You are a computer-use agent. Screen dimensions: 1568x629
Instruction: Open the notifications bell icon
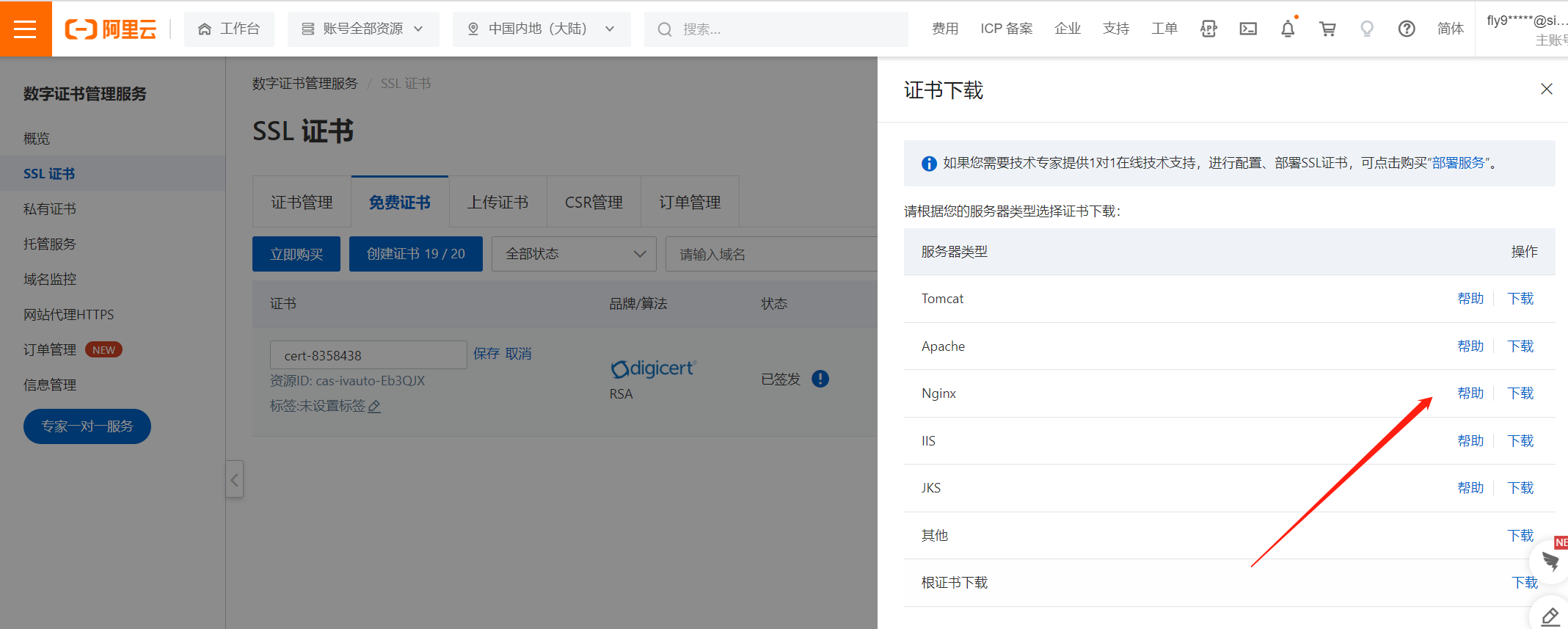click(1288, 29)
